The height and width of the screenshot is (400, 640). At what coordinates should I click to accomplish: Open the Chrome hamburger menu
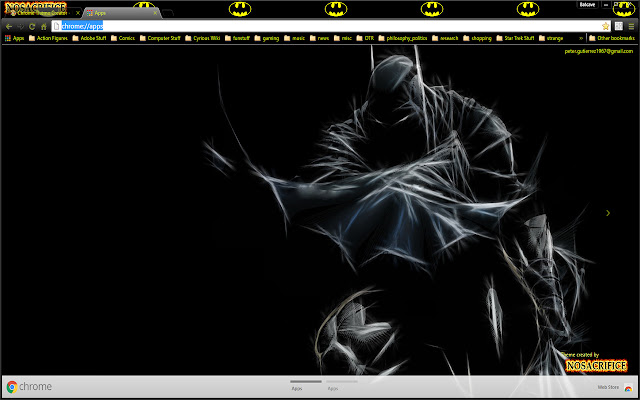[631, 26]
